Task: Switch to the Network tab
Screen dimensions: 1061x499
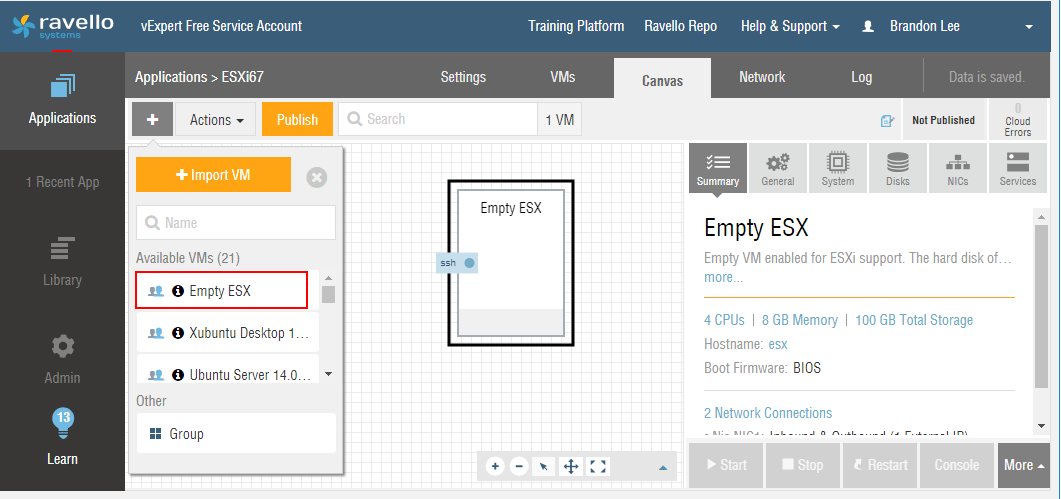Action: [x=762, y=77]
